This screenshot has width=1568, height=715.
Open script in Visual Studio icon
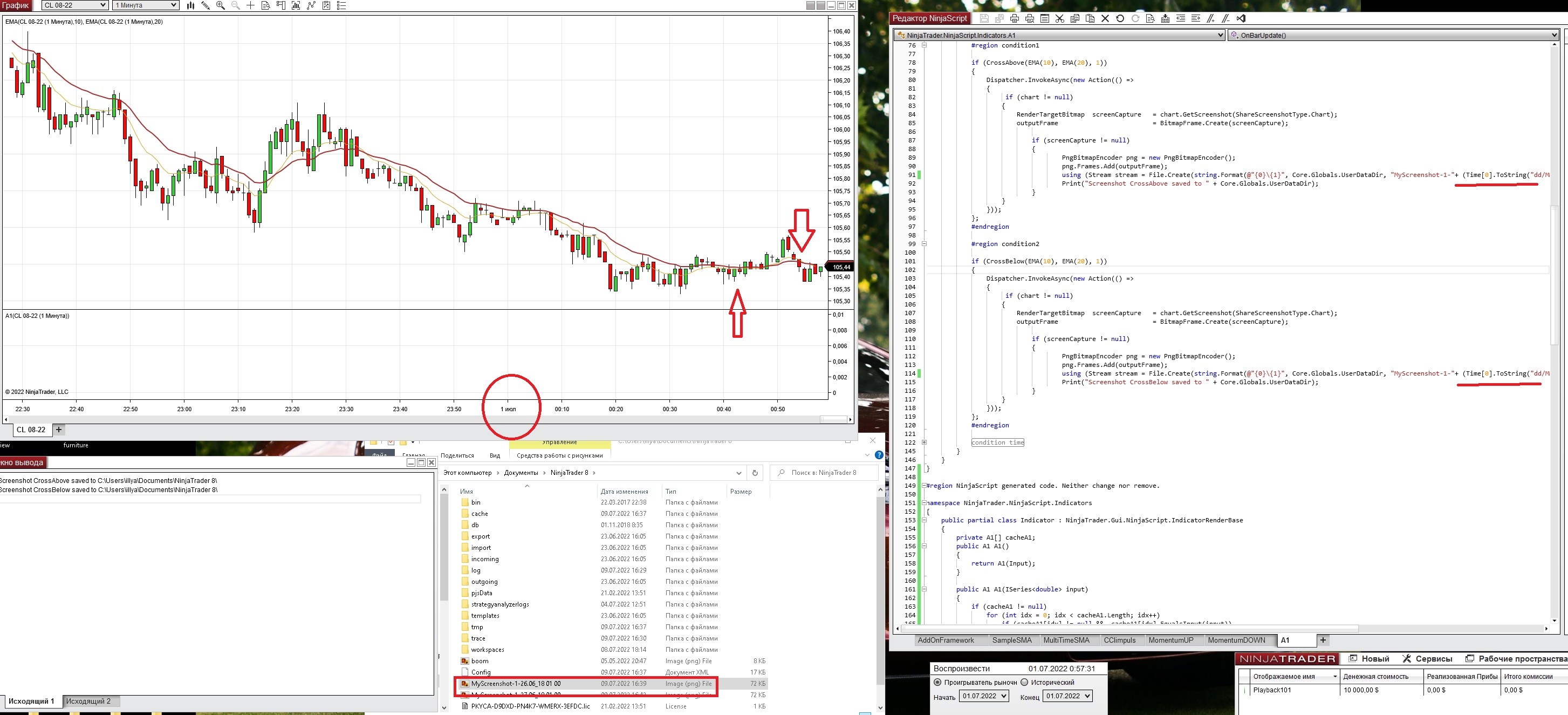(1242, 19)
